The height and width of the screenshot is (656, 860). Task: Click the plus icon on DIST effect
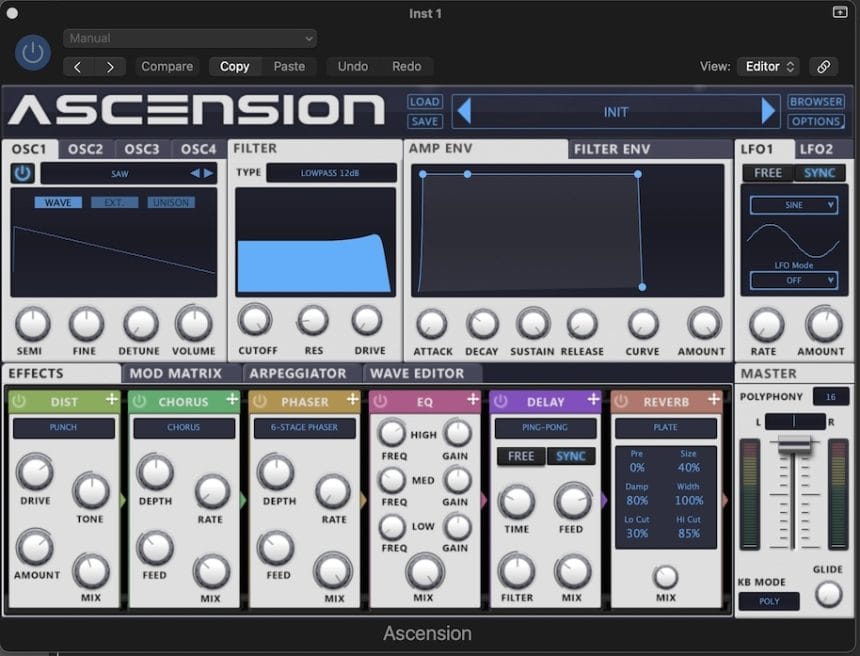(x=111, y=400)
